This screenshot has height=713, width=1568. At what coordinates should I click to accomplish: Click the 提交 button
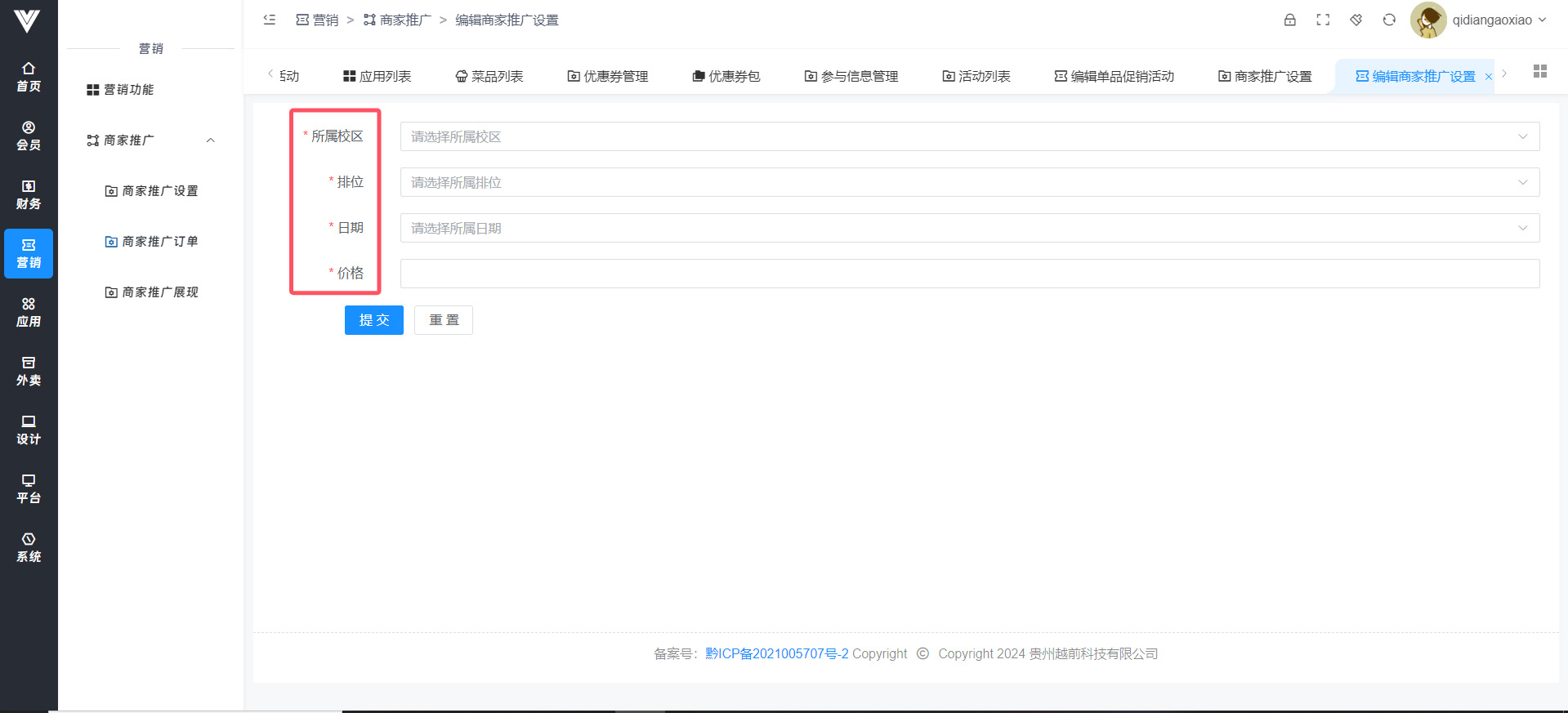[374, 320]
